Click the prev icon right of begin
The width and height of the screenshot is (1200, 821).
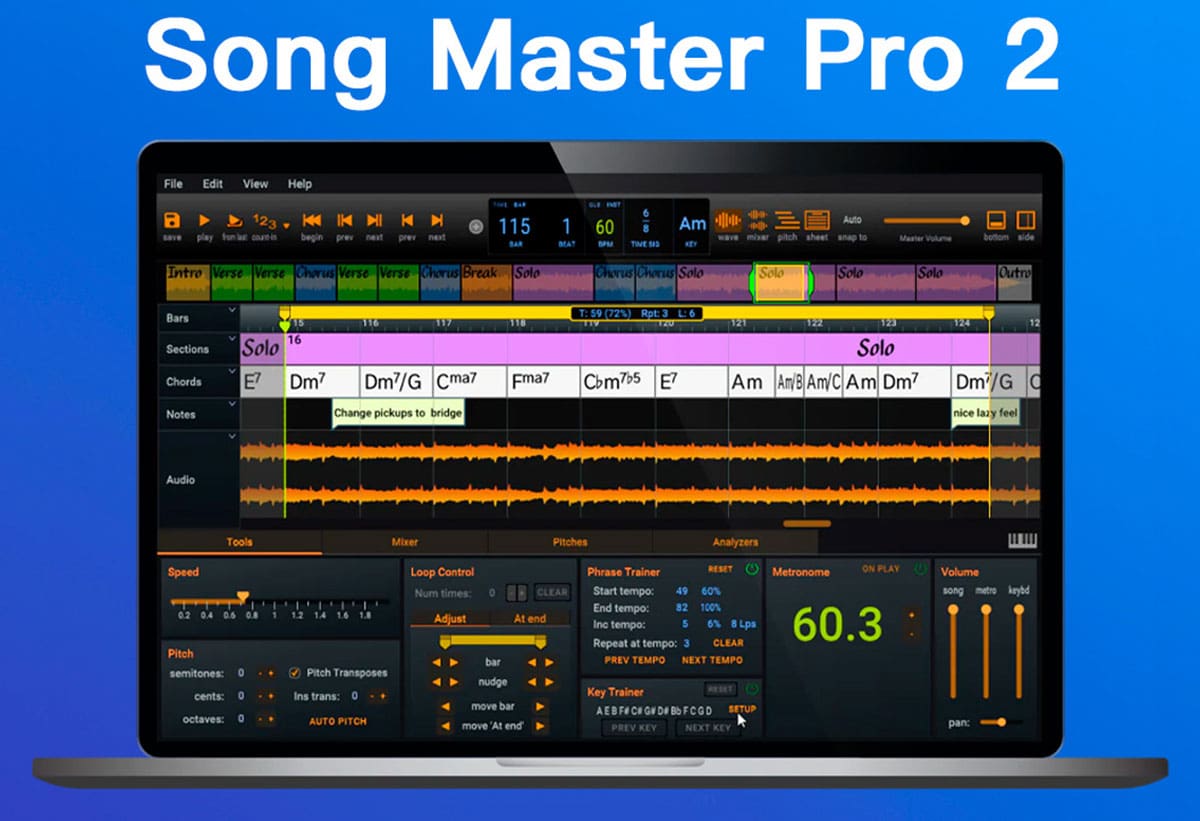344,220
